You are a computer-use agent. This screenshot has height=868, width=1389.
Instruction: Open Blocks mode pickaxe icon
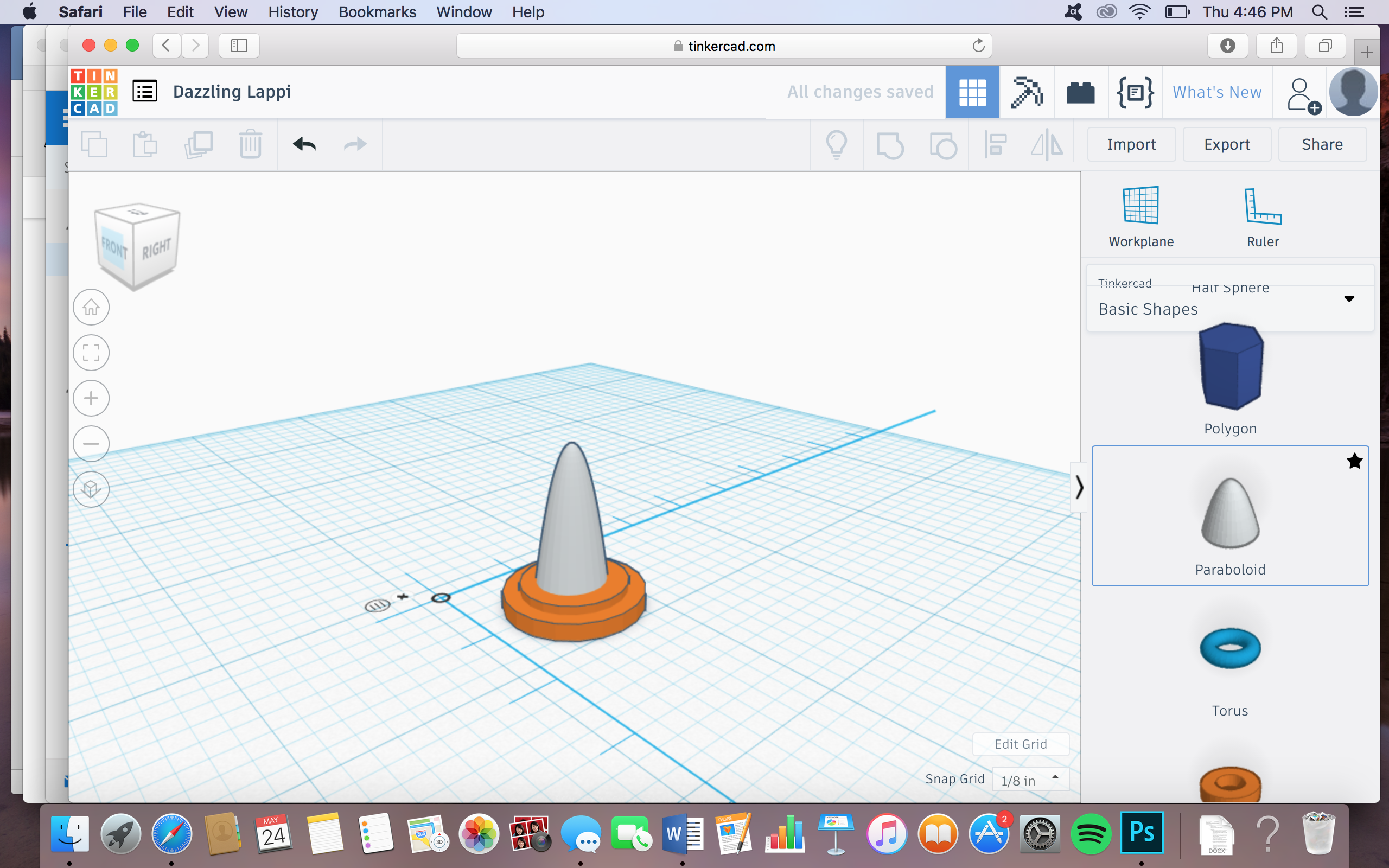(1026, 92)
